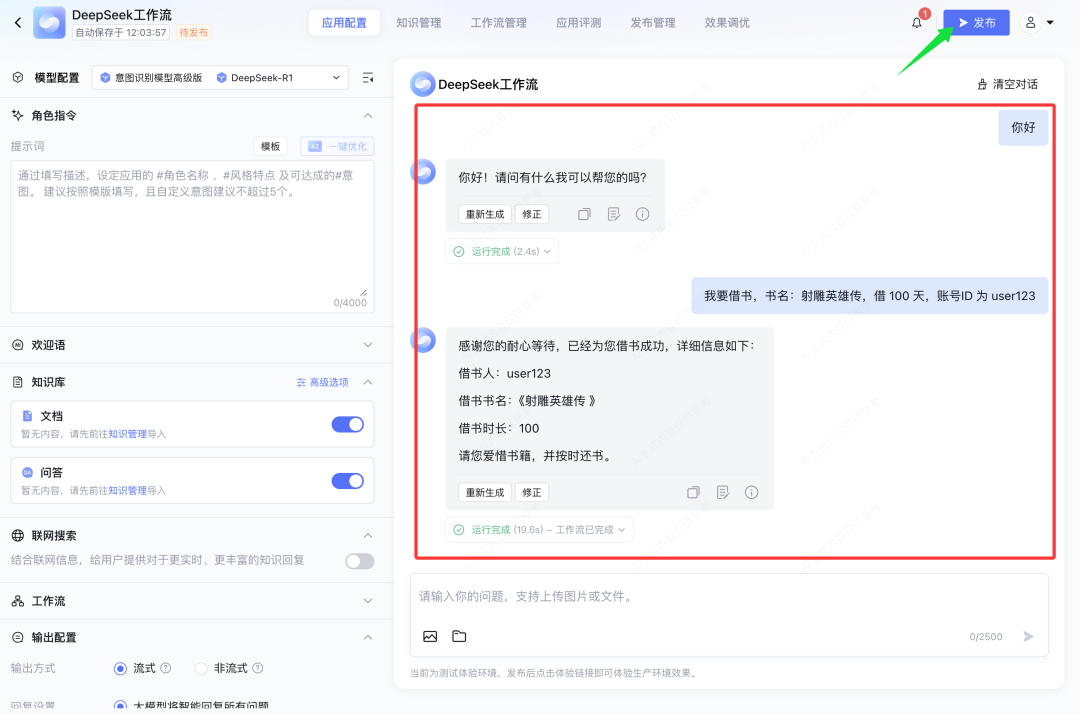The image size is (1080, 714).
Task: Click the 角色指令 sparkle icon
Action: pos(18,116)
